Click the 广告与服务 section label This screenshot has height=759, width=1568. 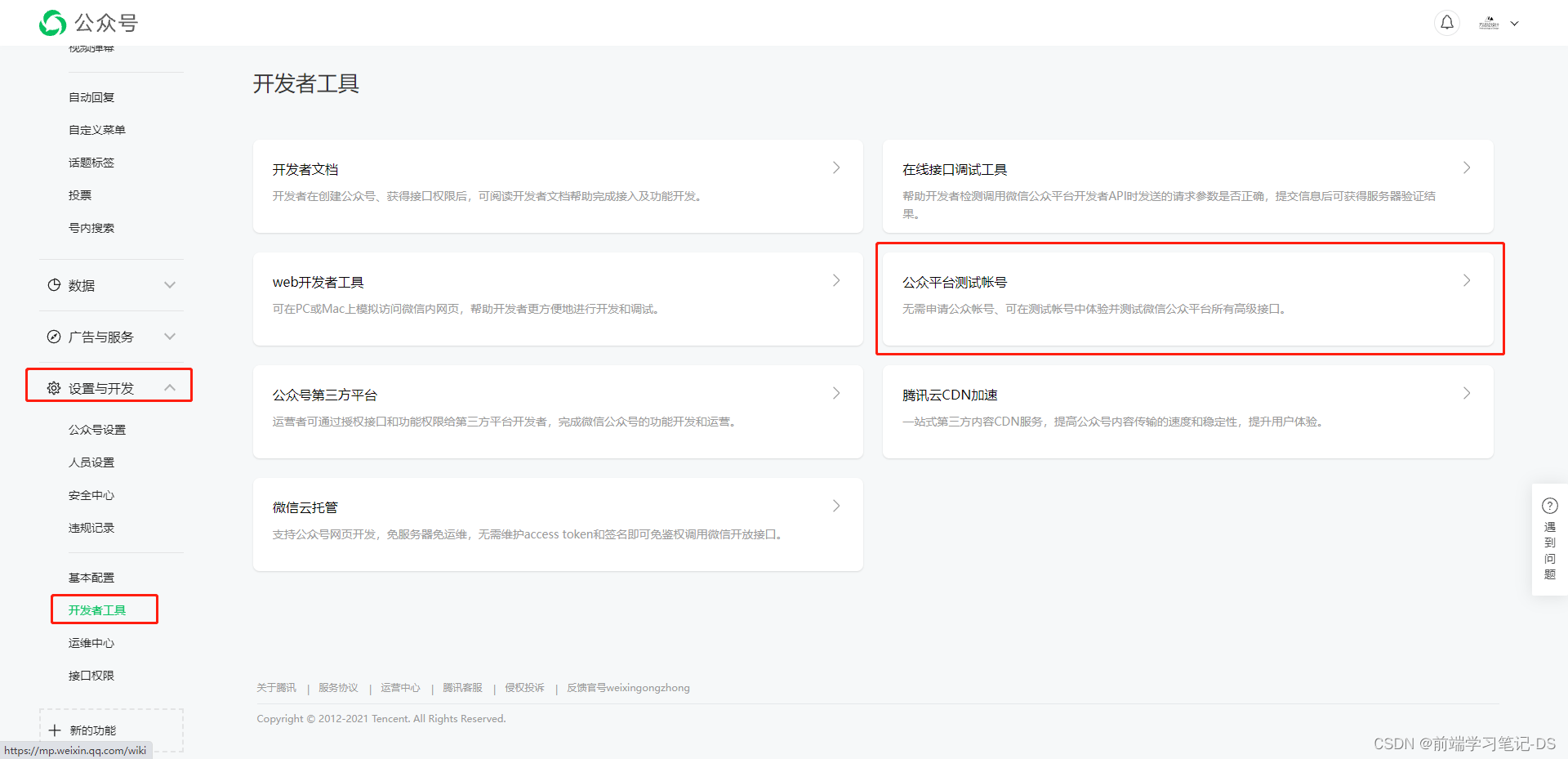click(101, 337)
